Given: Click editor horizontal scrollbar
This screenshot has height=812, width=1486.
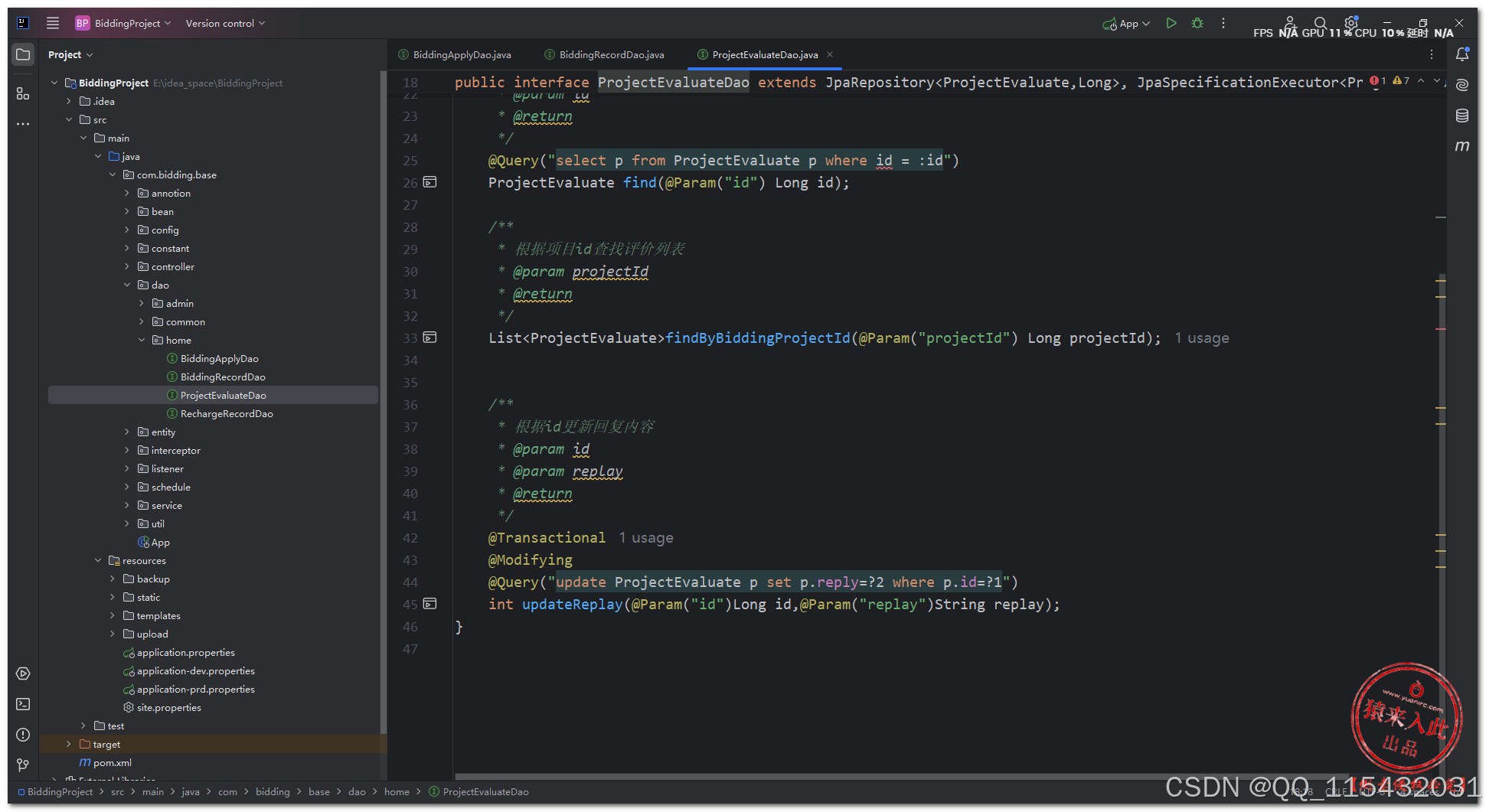Looking at the screenshot, I should [x=903, y=776].
